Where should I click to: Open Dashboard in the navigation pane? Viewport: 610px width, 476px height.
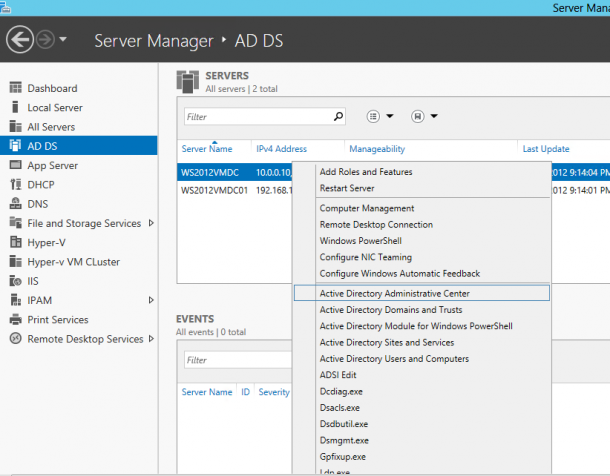coord(79,88)
